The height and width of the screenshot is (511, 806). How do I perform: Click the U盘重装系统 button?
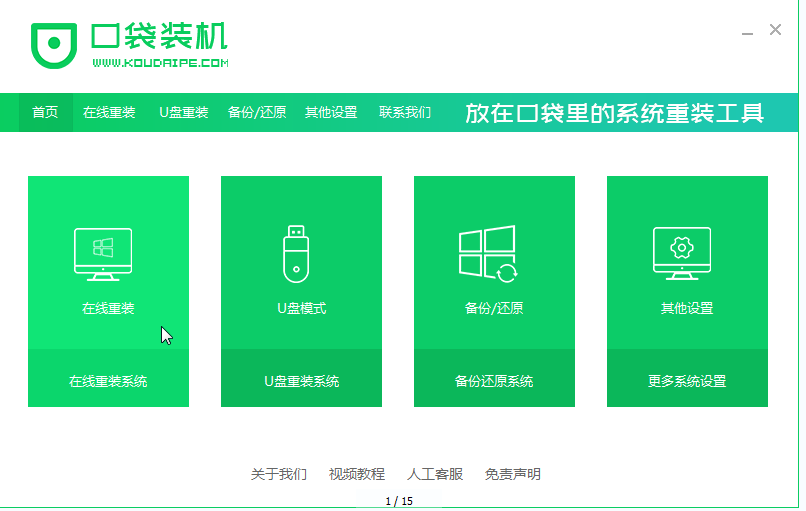[x=301, y=378]
